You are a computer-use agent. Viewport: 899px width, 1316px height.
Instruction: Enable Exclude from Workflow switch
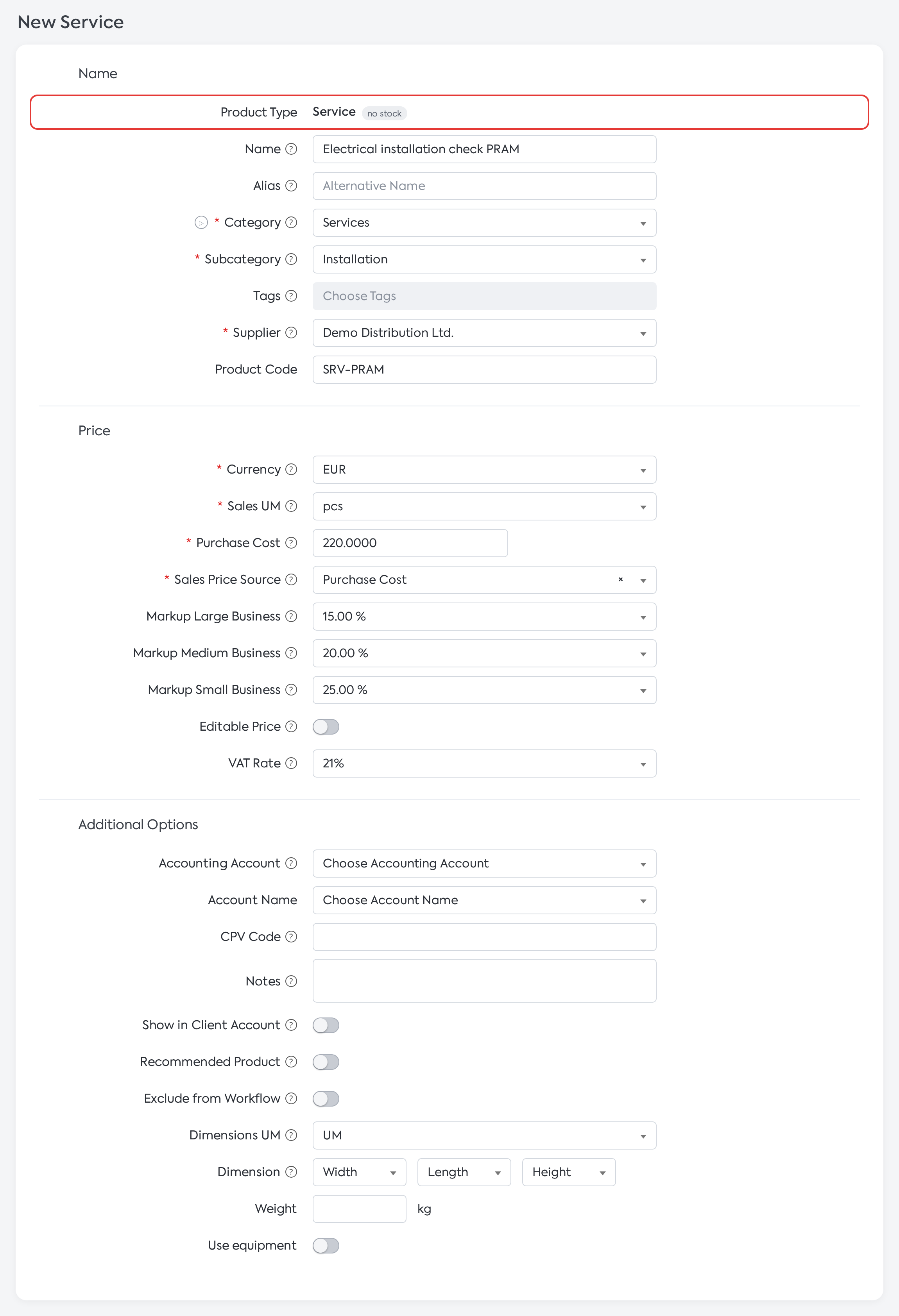coord(326,1099)
